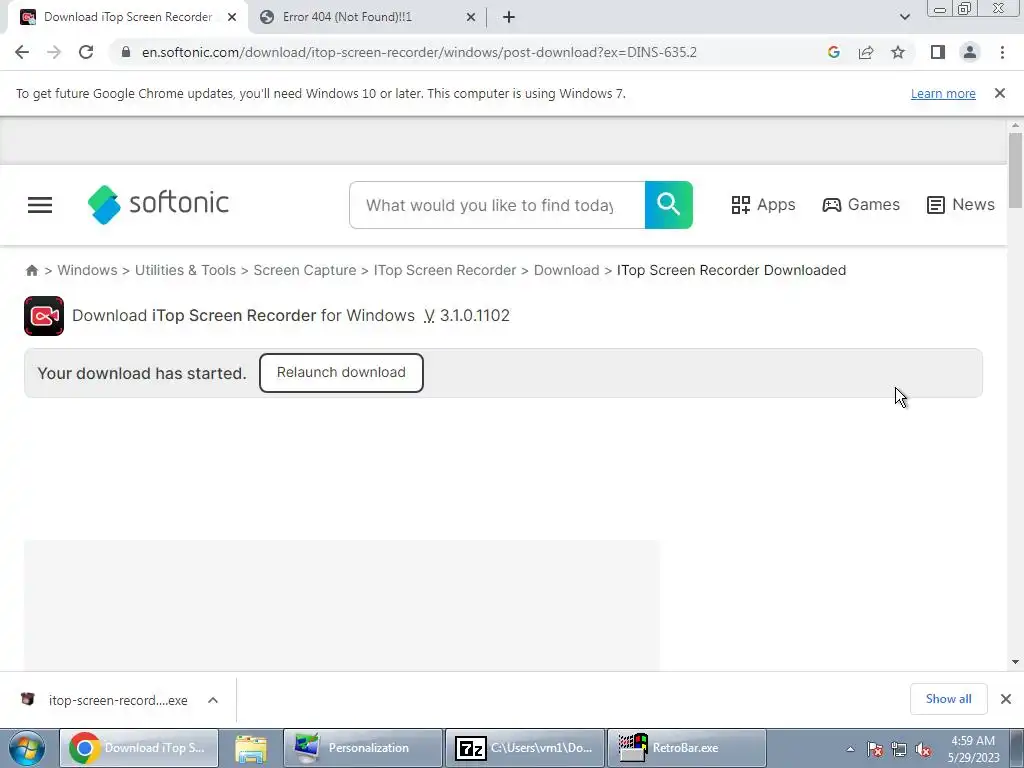Open Chrome three-dot menu

(x=1002, y=52)
